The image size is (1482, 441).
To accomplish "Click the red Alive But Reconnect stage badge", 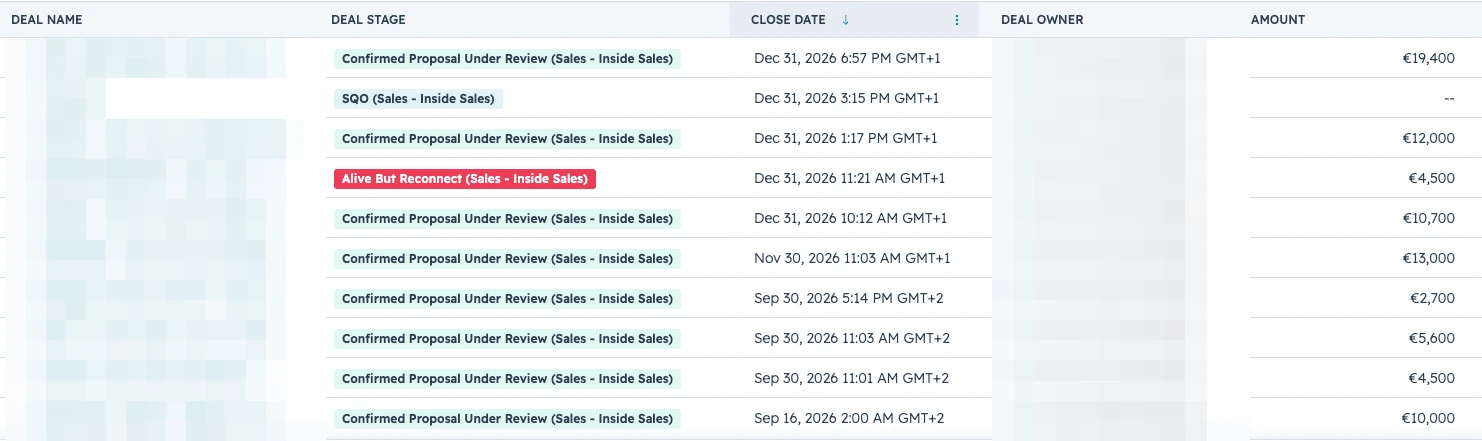I will [465, 179].
